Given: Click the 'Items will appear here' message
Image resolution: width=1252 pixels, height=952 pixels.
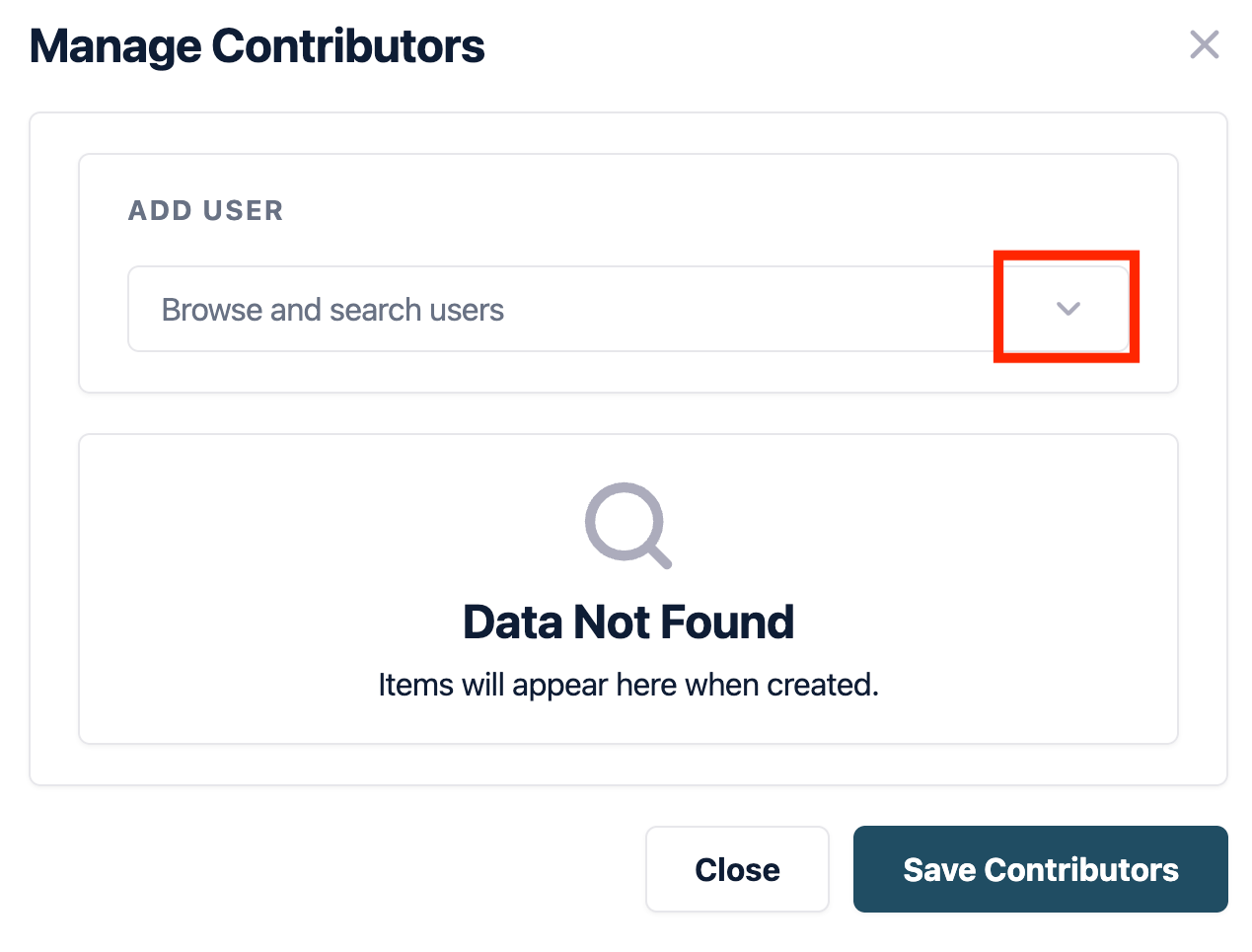Looking at the screenshot, I should coord(627,685).
